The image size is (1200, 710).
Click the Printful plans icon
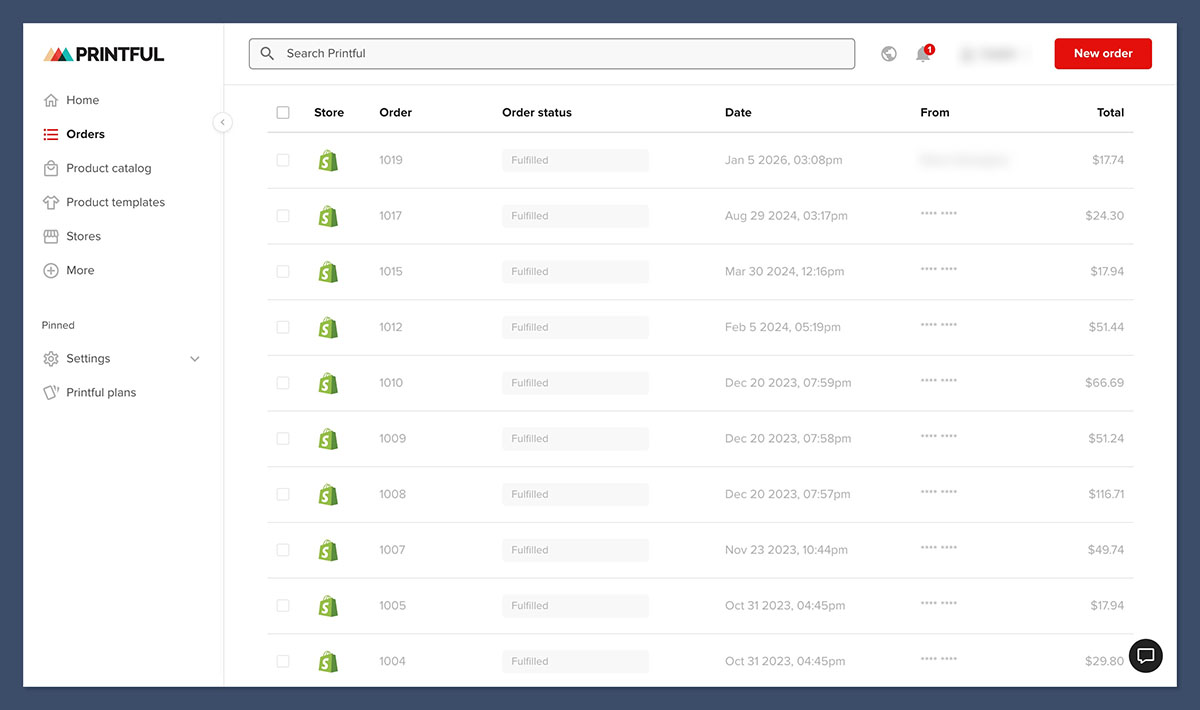coord(51,393)
